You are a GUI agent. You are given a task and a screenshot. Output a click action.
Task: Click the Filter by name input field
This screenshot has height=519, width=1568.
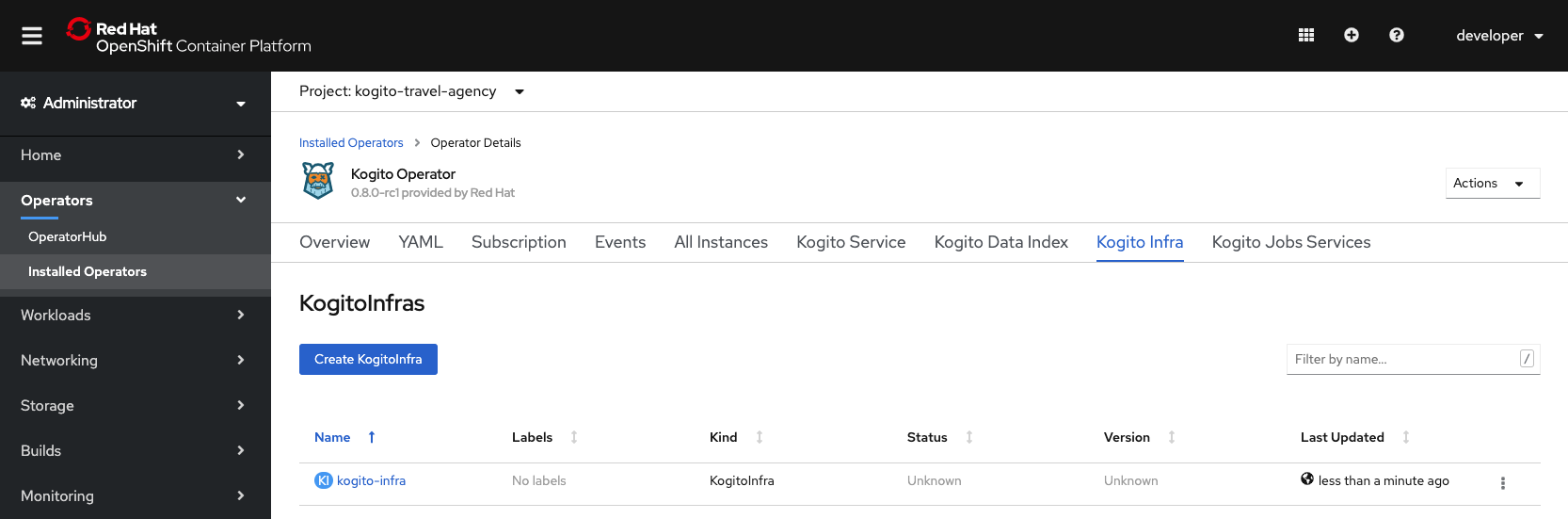point(1413,359)
